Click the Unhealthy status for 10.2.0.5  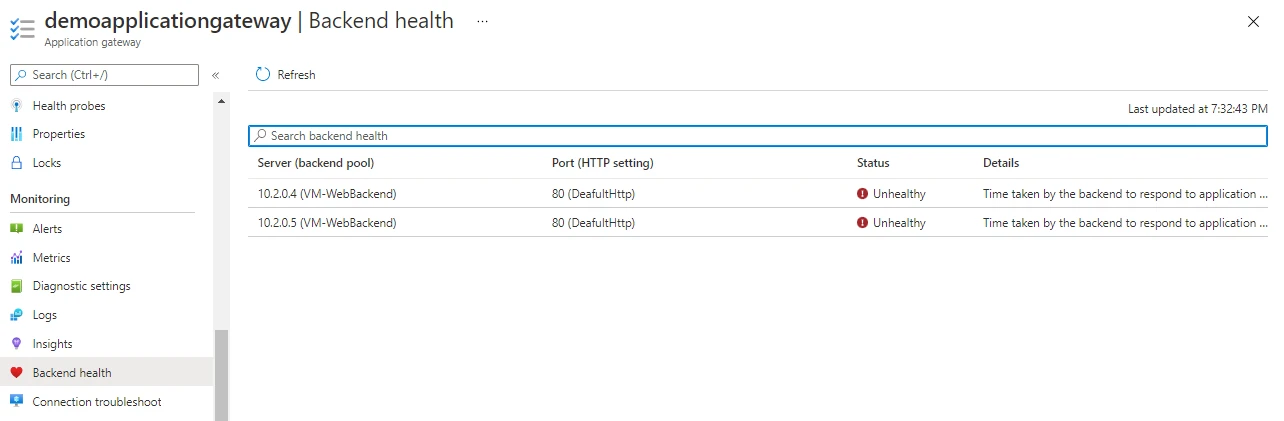[898, 223]
